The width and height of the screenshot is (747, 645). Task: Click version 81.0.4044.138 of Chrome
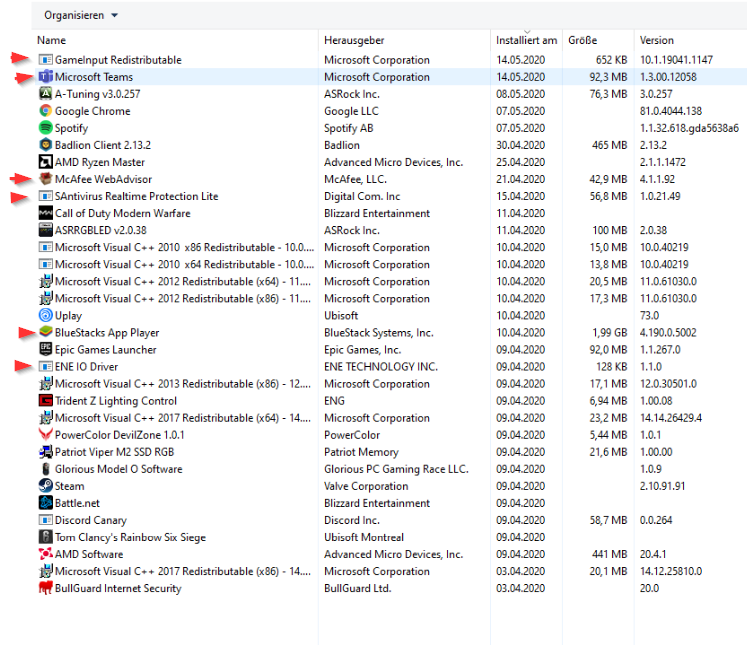[671, 111]
